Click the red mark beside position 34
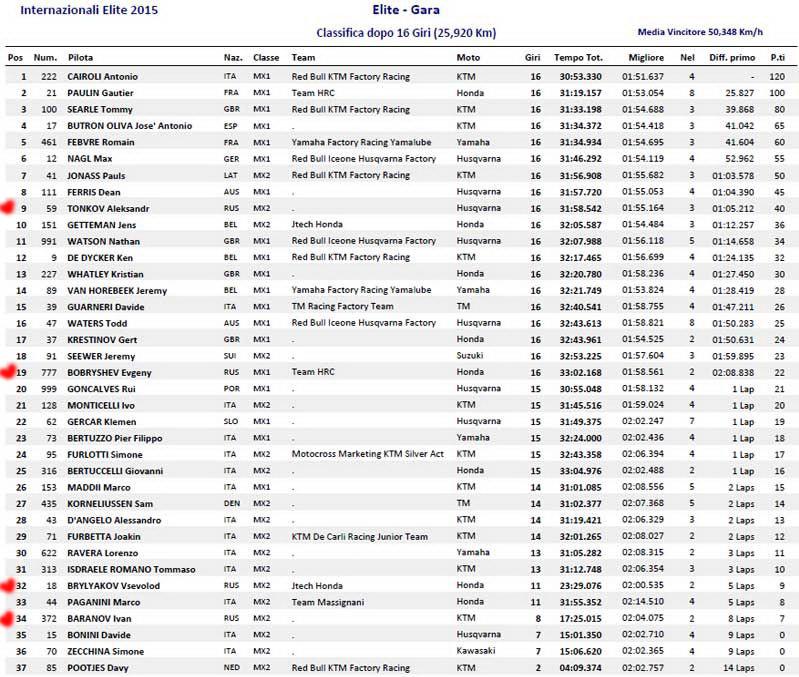Screen dimensions: 799x677 pos(7,619)
